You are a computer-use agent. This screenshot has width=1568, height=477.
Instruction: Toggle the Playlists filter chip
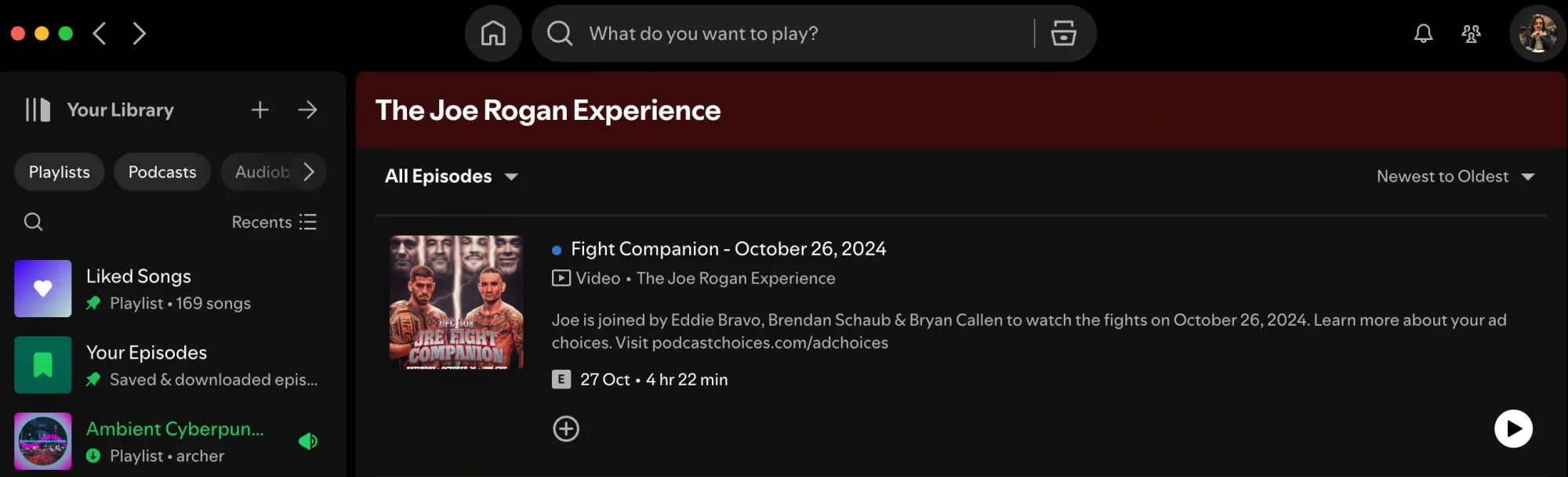tap(59, 172)
